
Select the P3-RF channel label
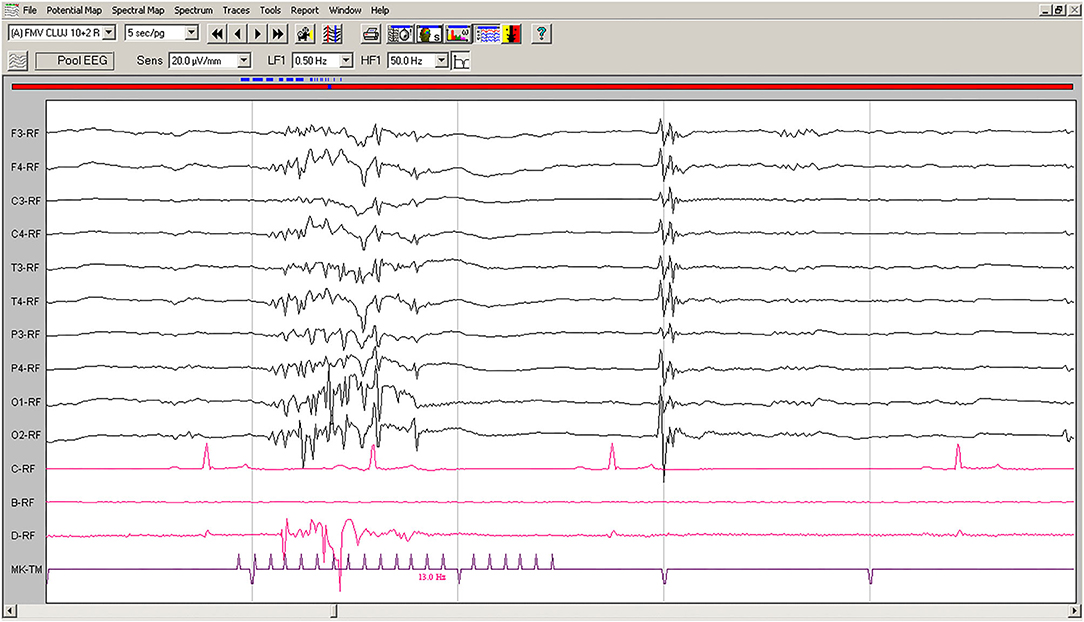[26, 334]
